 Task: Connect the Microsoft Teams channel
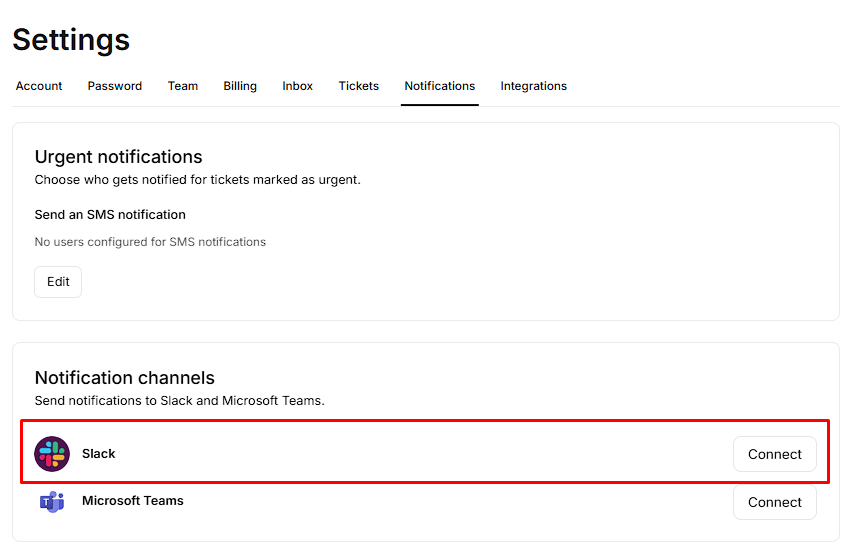pyautogui.click(x=774, y=502)
